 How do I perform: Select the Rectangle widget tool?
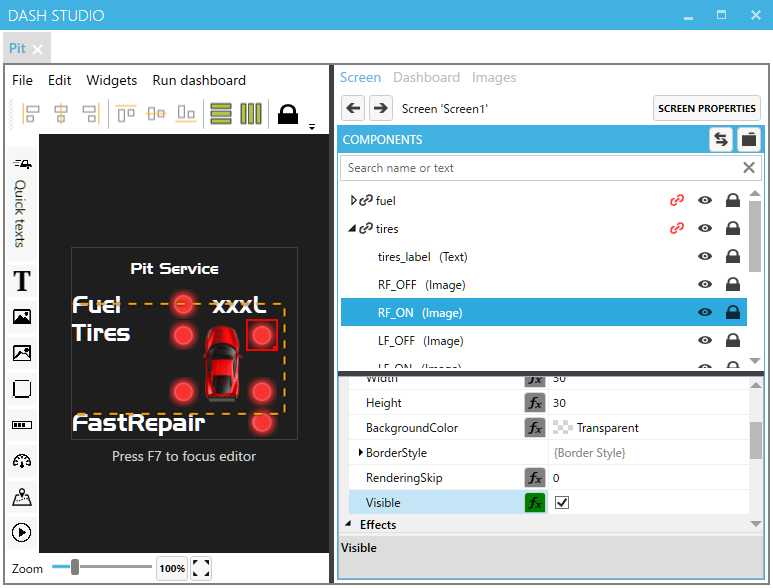(22, 389)
